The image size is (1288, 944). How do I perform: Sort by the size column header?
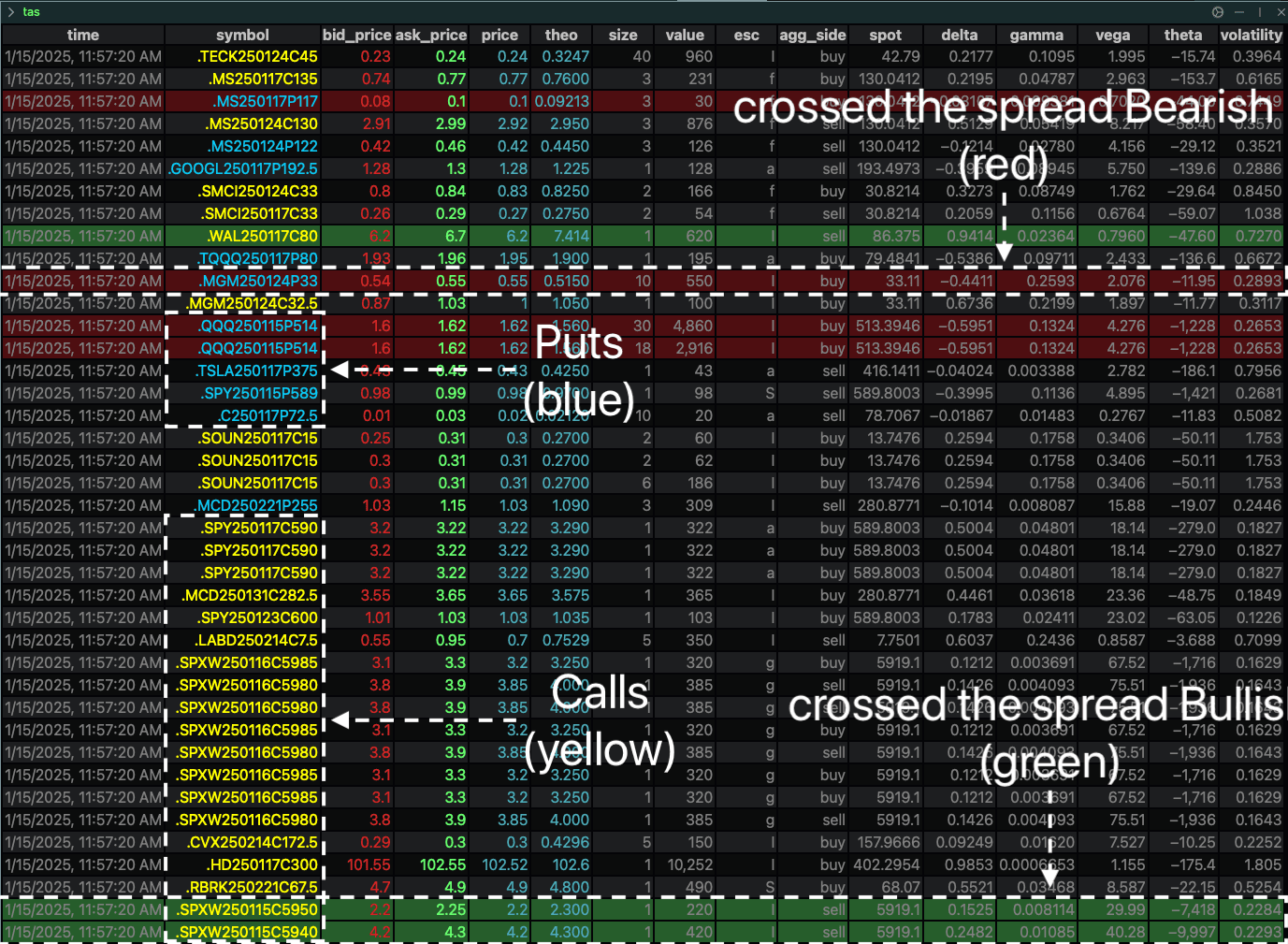[x=623, y=35]
